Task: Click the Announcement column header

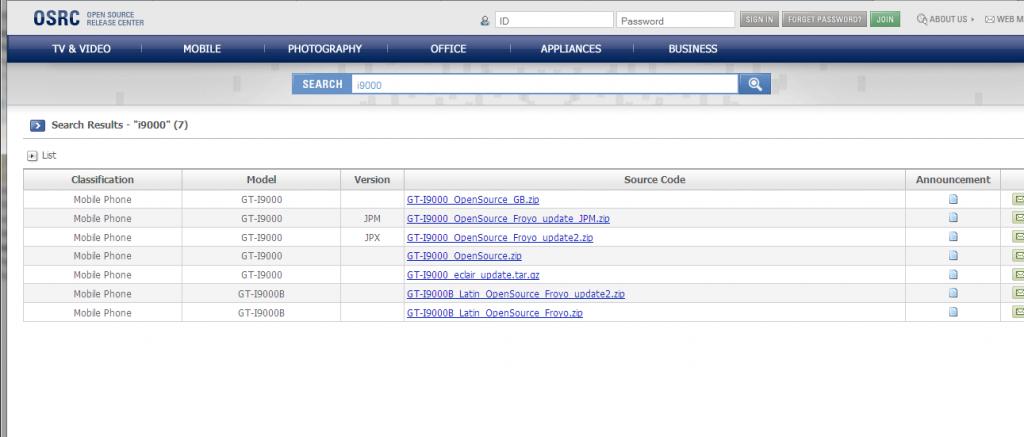Action: (x=953, y=180)
